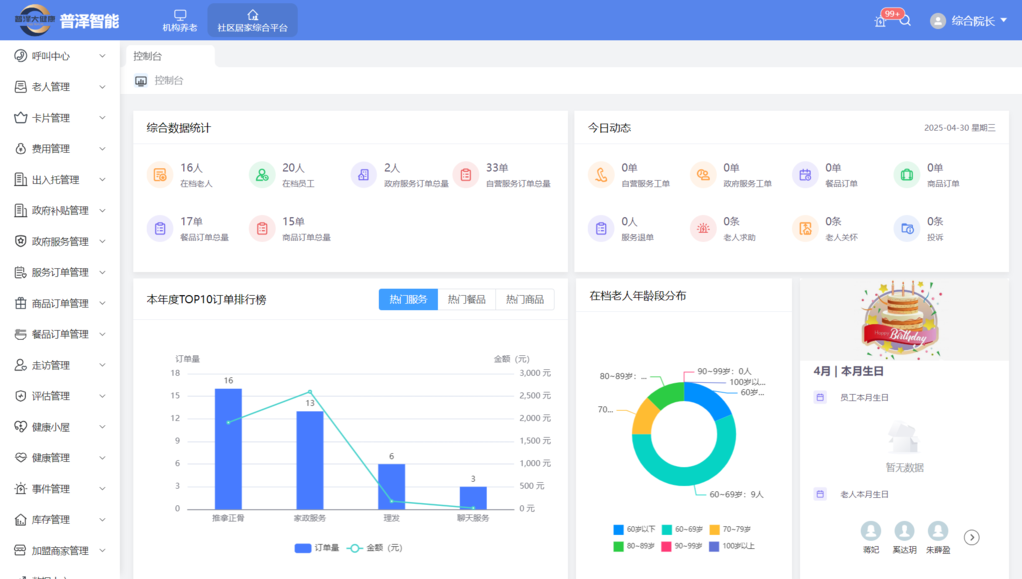Click the 普泽智能 logo
Image resolution: width=1022 pixels, height=579 pixels.
click(67, 21)
